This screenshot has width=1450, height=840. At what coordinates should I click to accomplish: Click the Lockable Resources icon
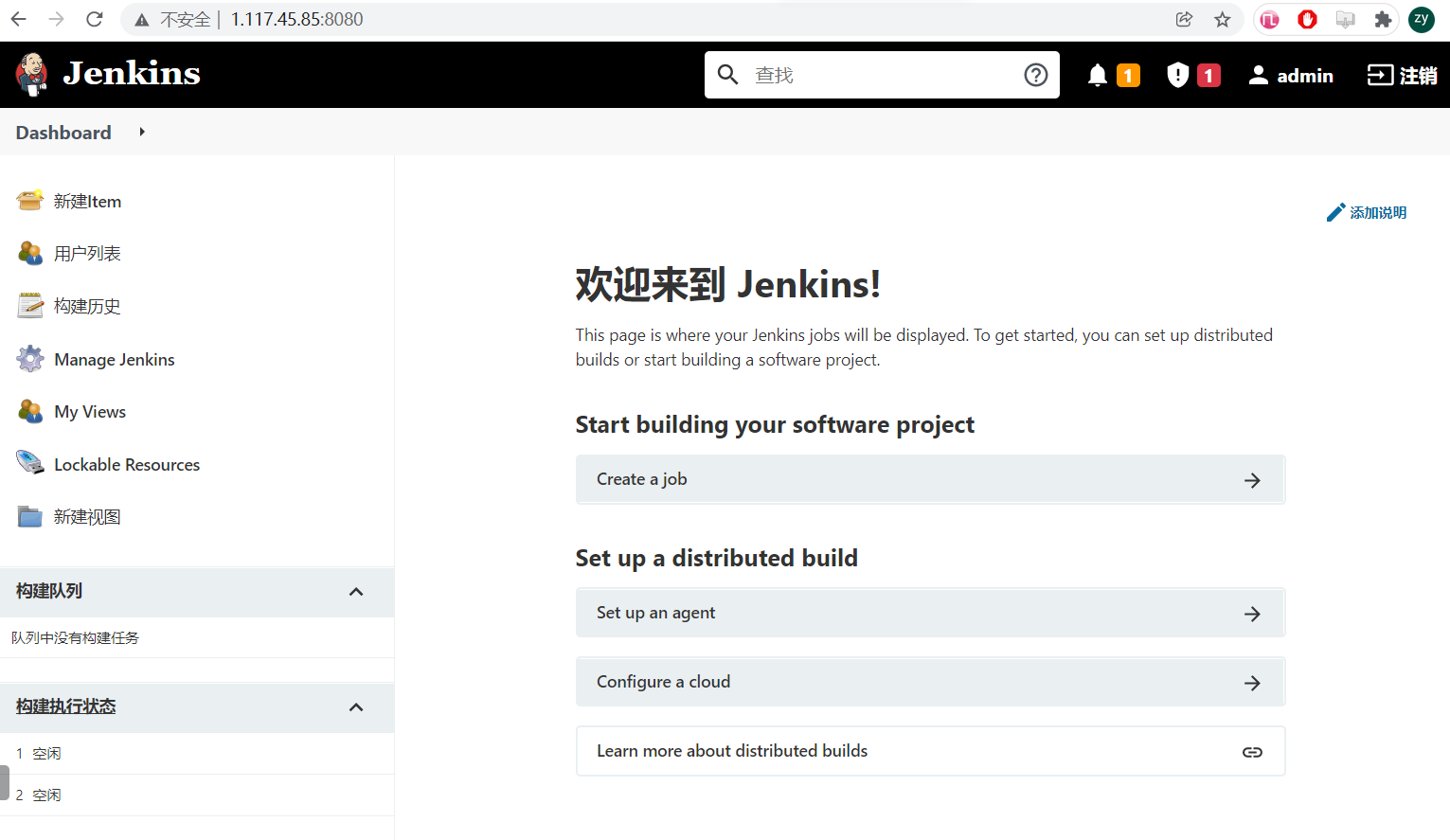point(30,464)
